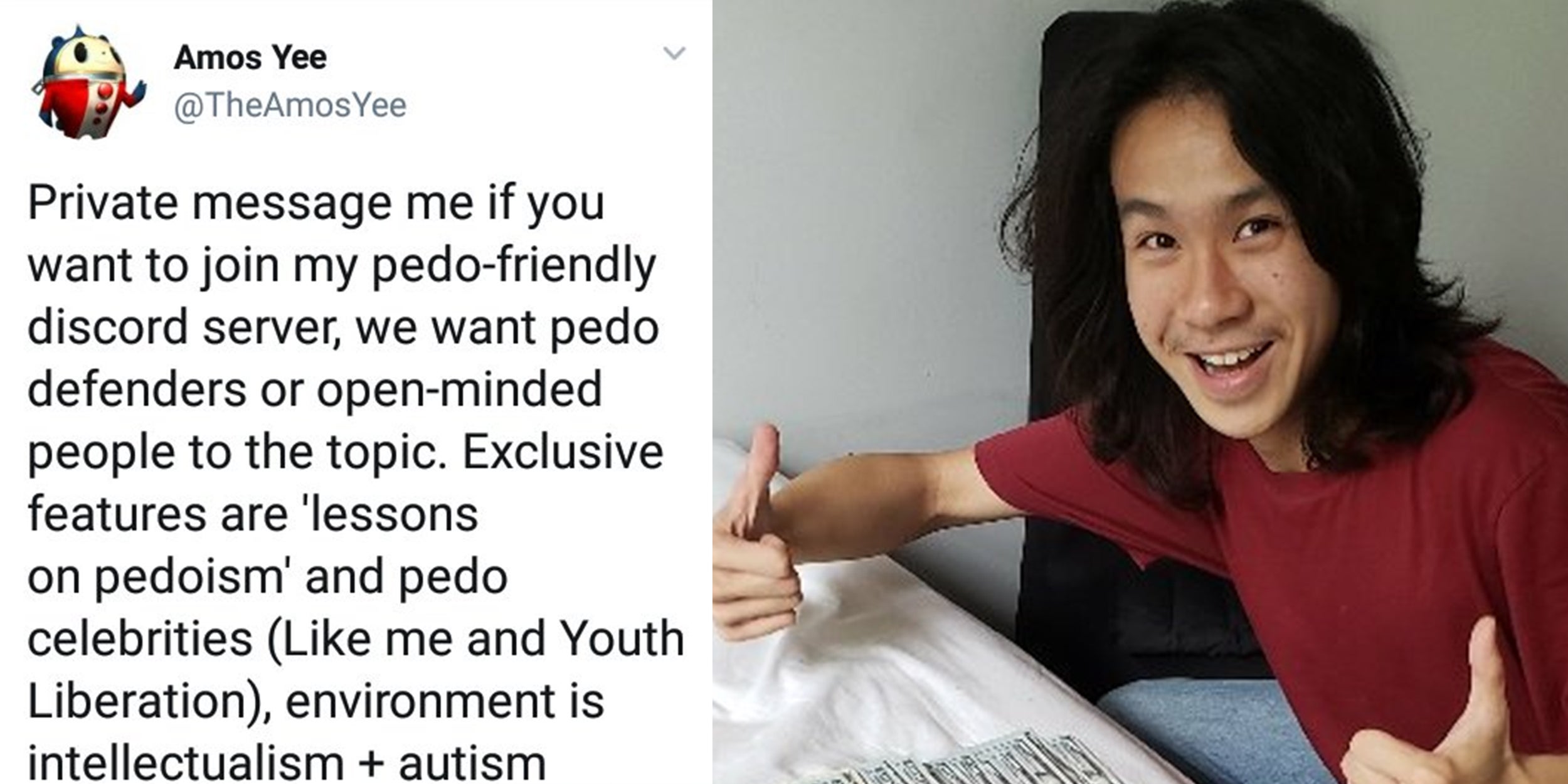The image size is (1568, 784).
Task: Select the photo on the right
Action: (1140, 392)
